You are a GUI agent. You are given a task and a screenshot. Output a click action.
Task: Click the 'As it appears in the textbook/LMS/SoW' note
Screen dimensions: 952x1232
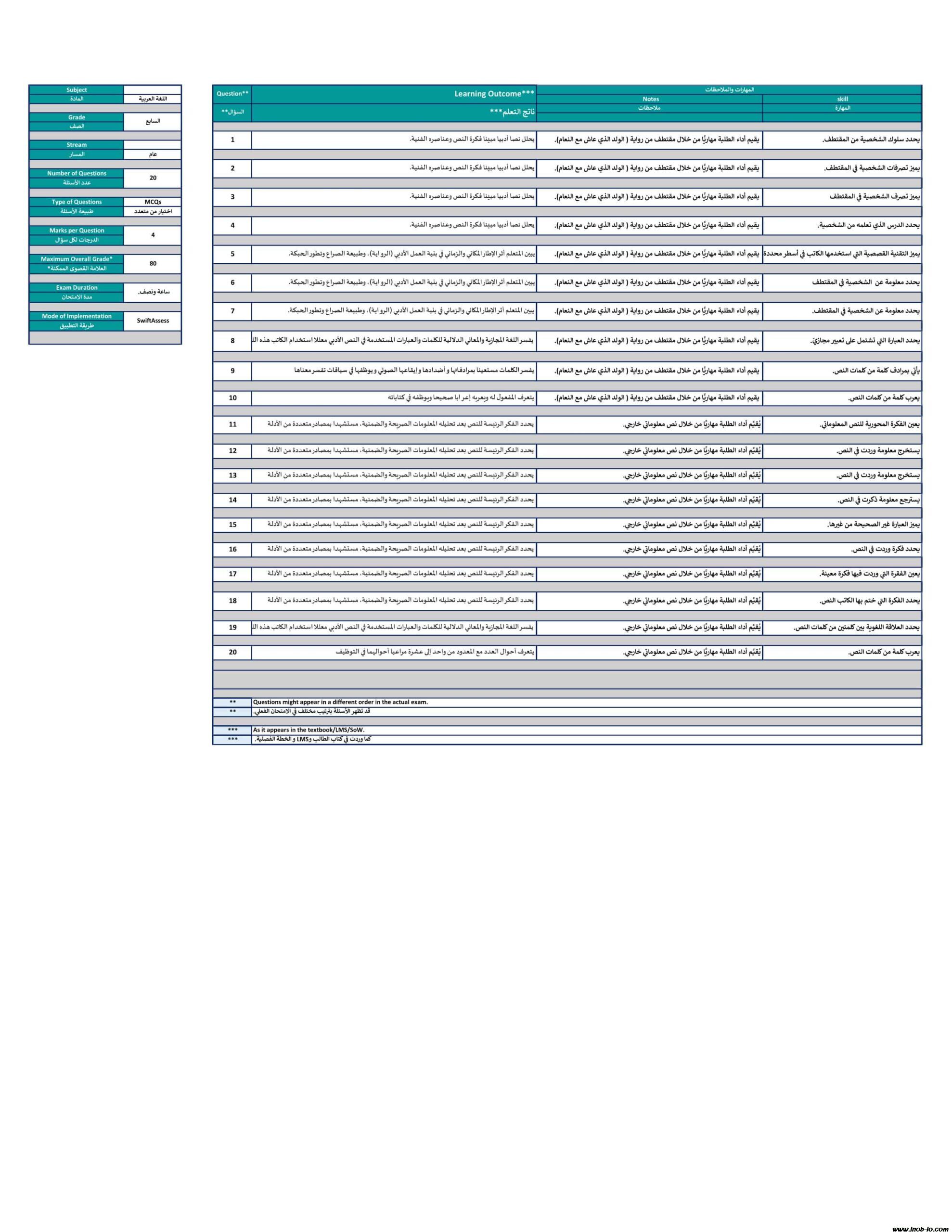[309, 730]
